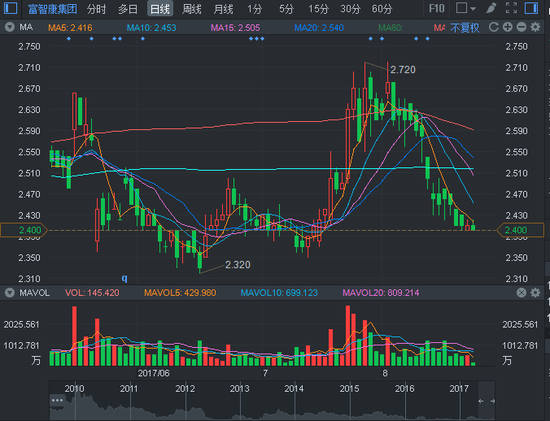The height and width of the screenshot is (421, 550).
Task: Click the MA5: 2.416 value
Action: point(70,28)
